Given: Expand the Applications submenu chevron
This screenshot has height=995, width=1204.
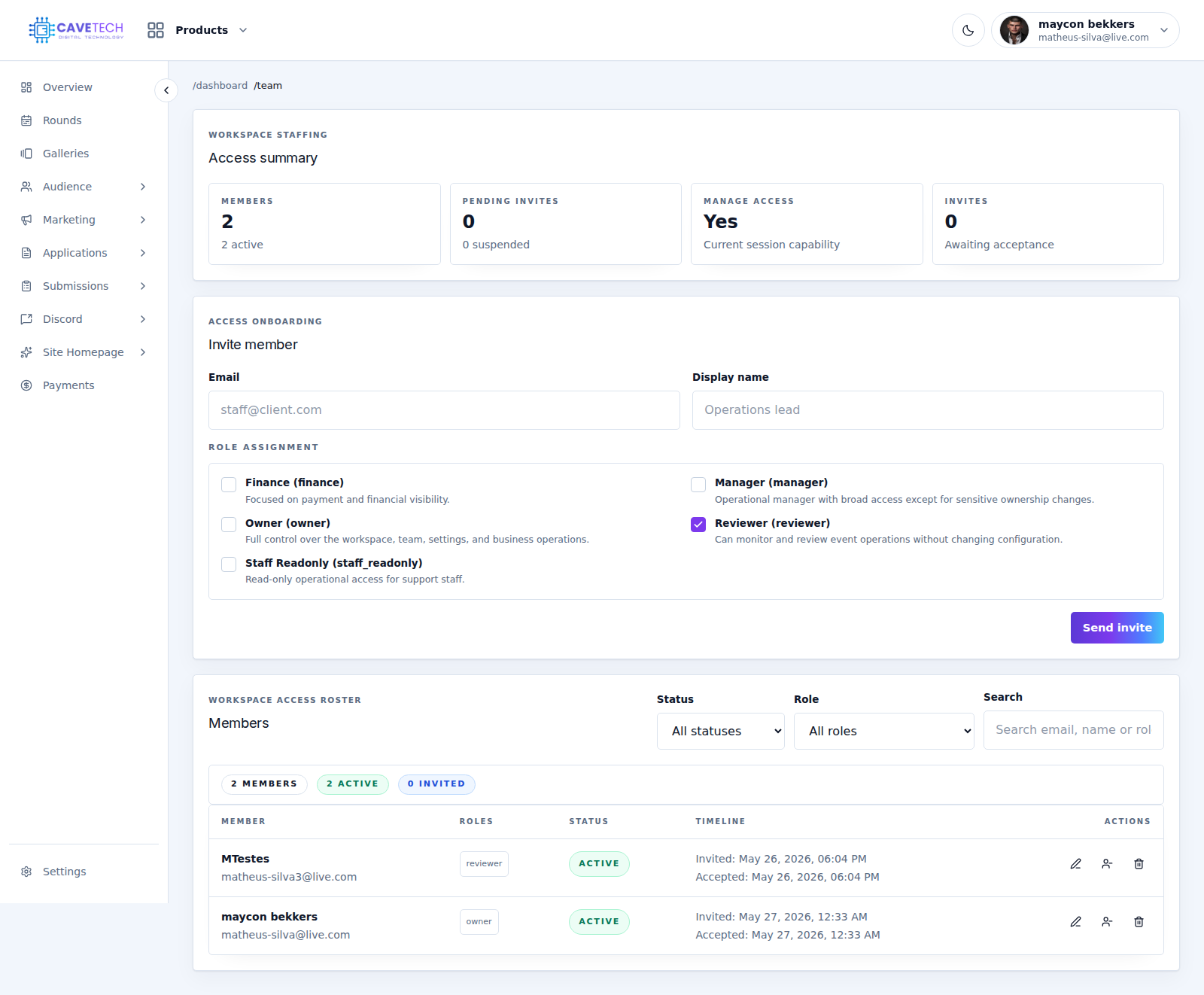Looking at the screenshot, I should pyautogui.click(x=143, y=253).
